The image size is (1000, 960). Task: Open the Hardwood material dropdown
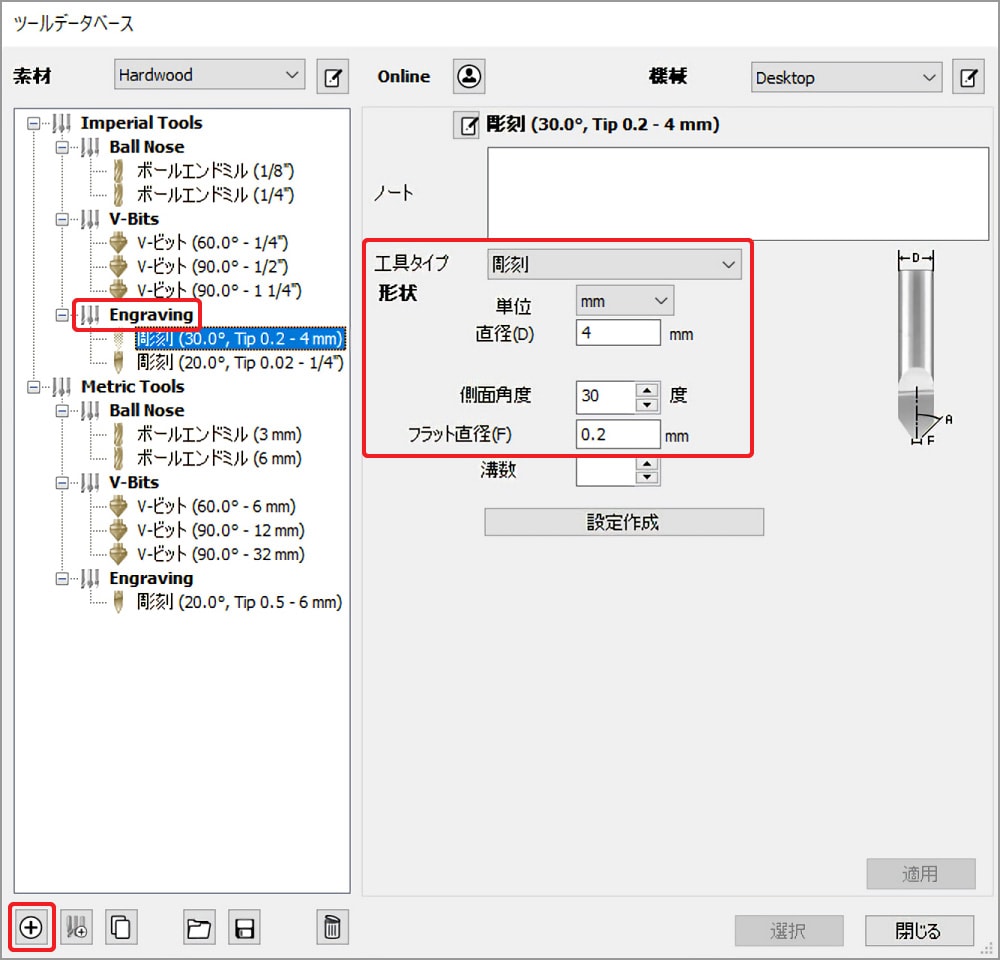click(209, 75)
